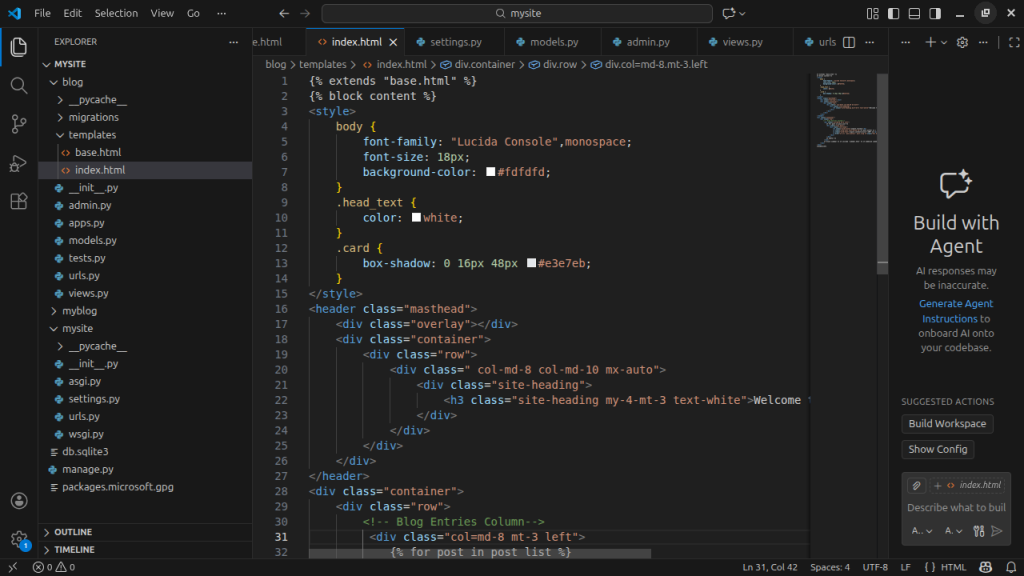The height and width of the screenshot is (576, 1024).
Task: Click the attach context paperclip icon
Action: (916, 485)
